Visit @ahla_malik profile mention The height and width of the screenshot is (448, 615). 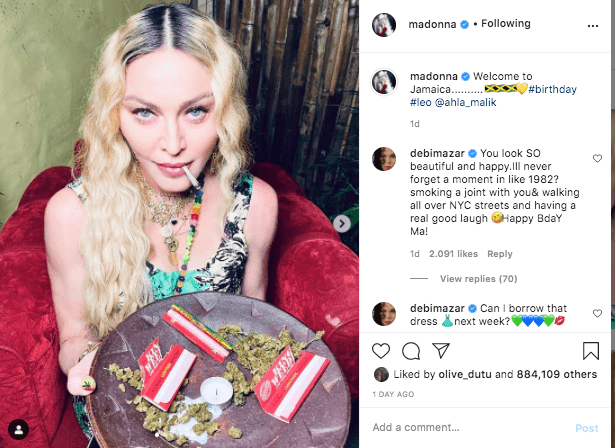[466, 103]
